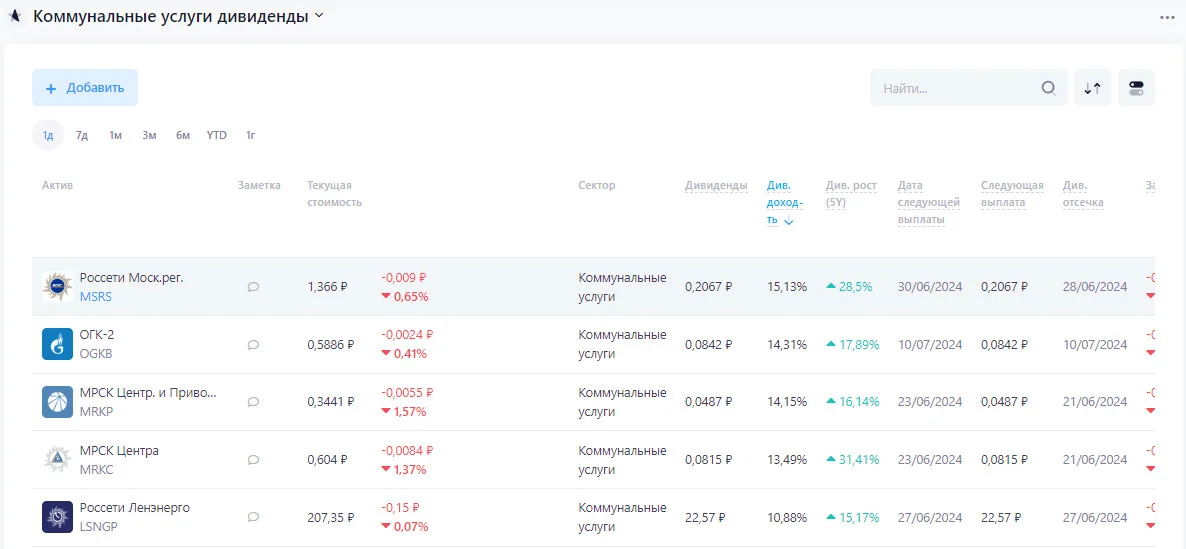Open the МРСК Центр. и Приво... logo
1186x549 pixels.
tap(57, 402)
